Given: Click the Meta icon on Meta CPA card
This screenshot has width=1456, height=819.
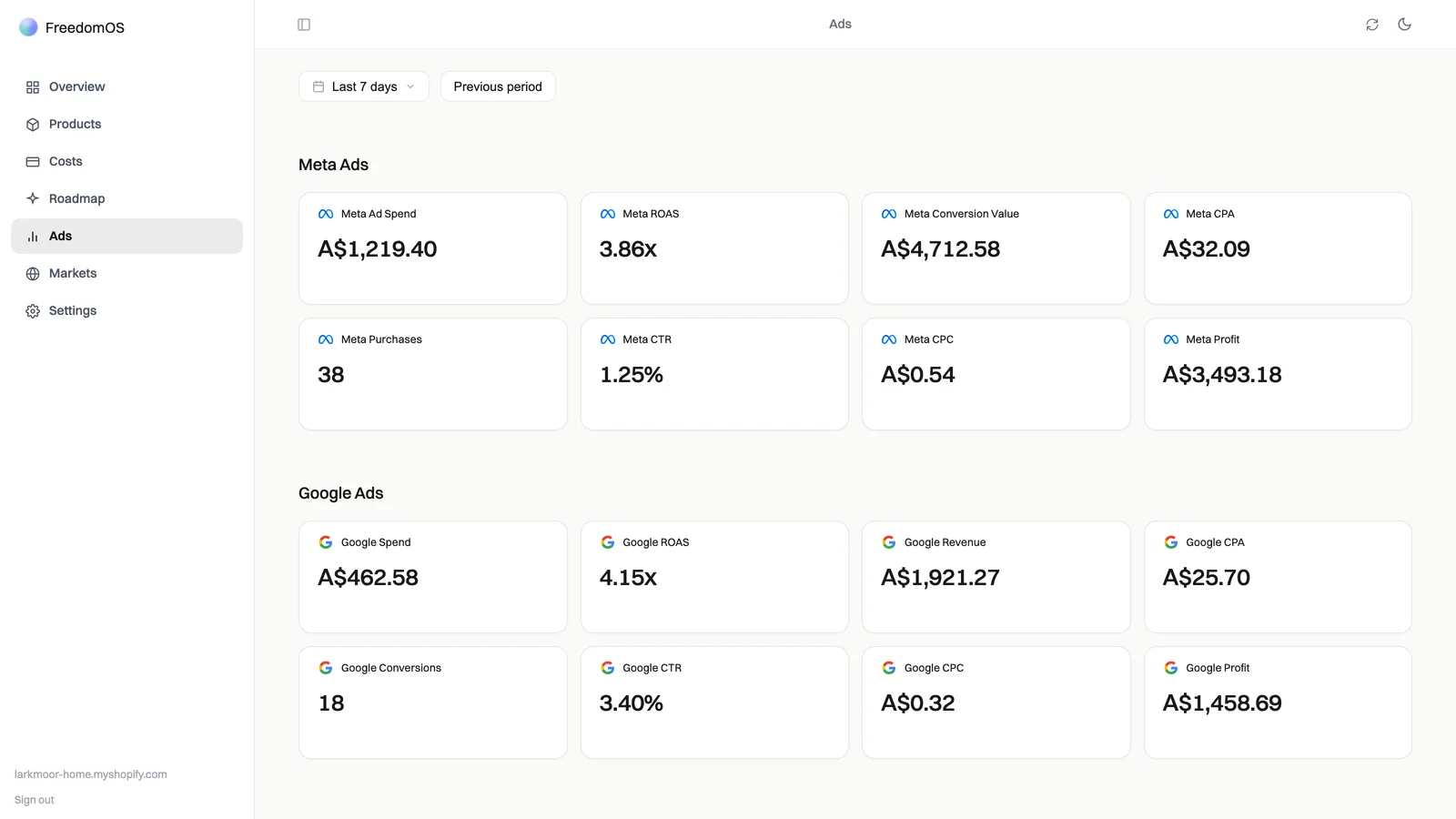Looking at the screenshot, I should [1171, 214].
